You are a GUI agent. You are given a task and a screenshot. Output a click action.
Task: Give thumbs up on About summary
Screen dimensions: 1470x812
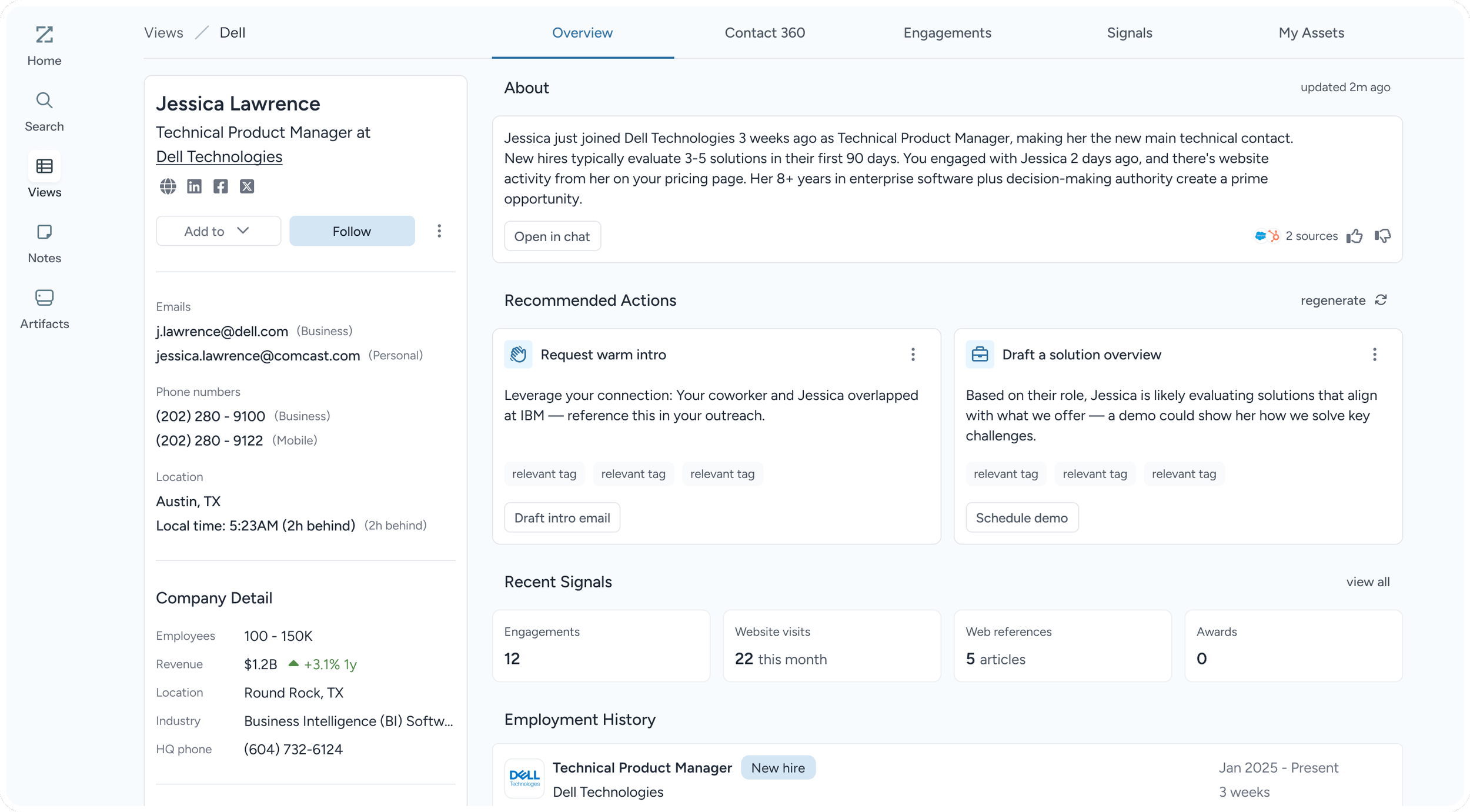pyautogui.click(x=1354, y=236)
